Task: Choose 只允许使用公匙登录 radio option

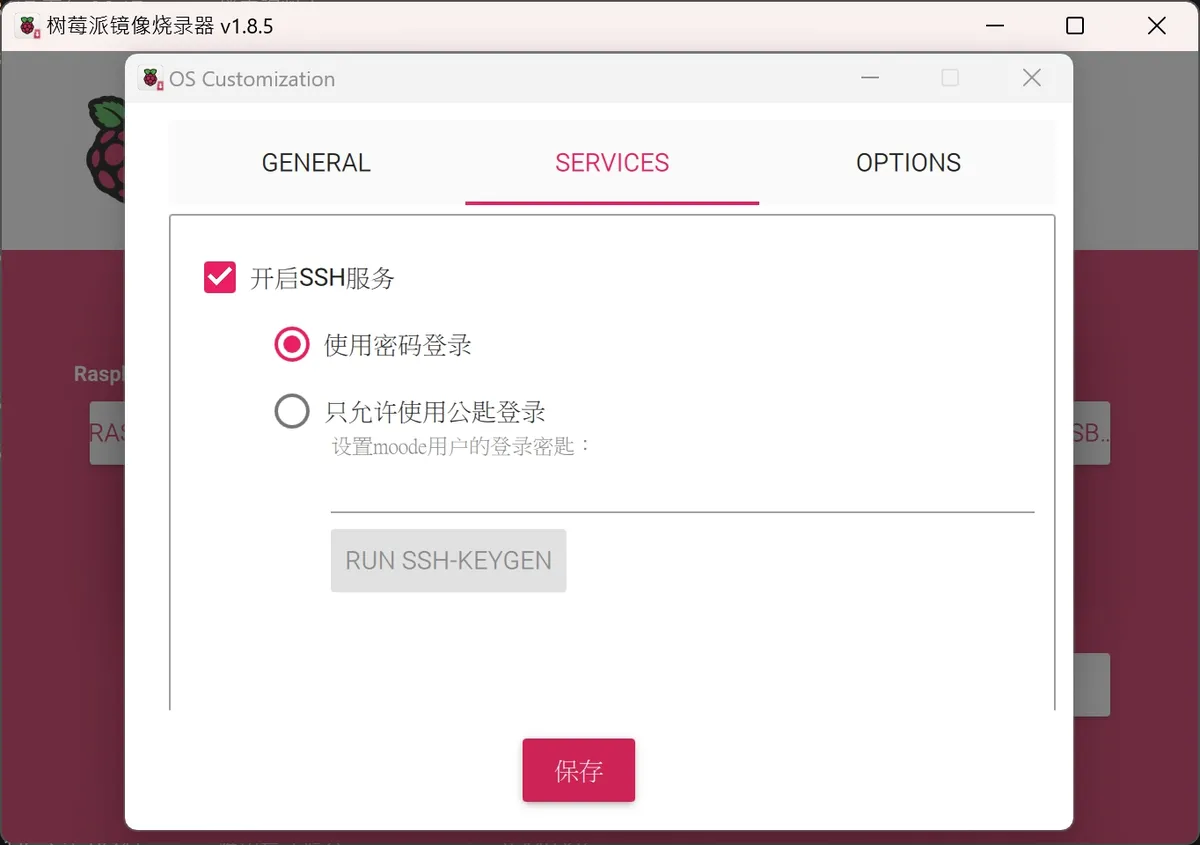Action: click(292, 411)
